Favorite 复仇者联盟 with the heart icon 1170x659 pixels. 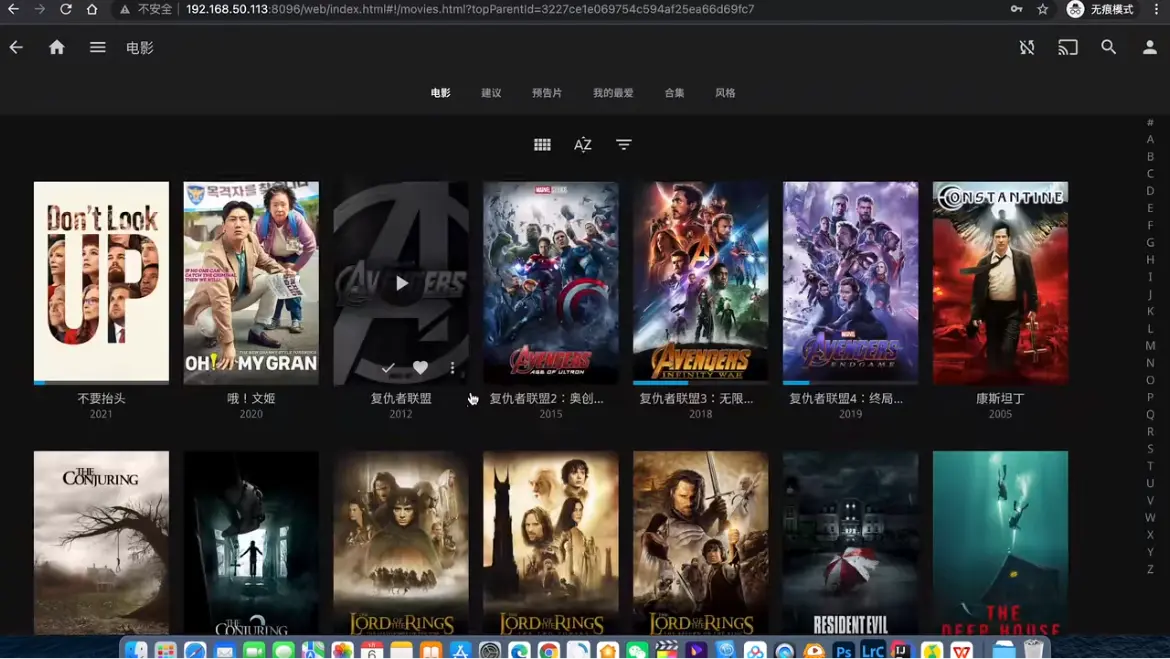pos(420,368)
